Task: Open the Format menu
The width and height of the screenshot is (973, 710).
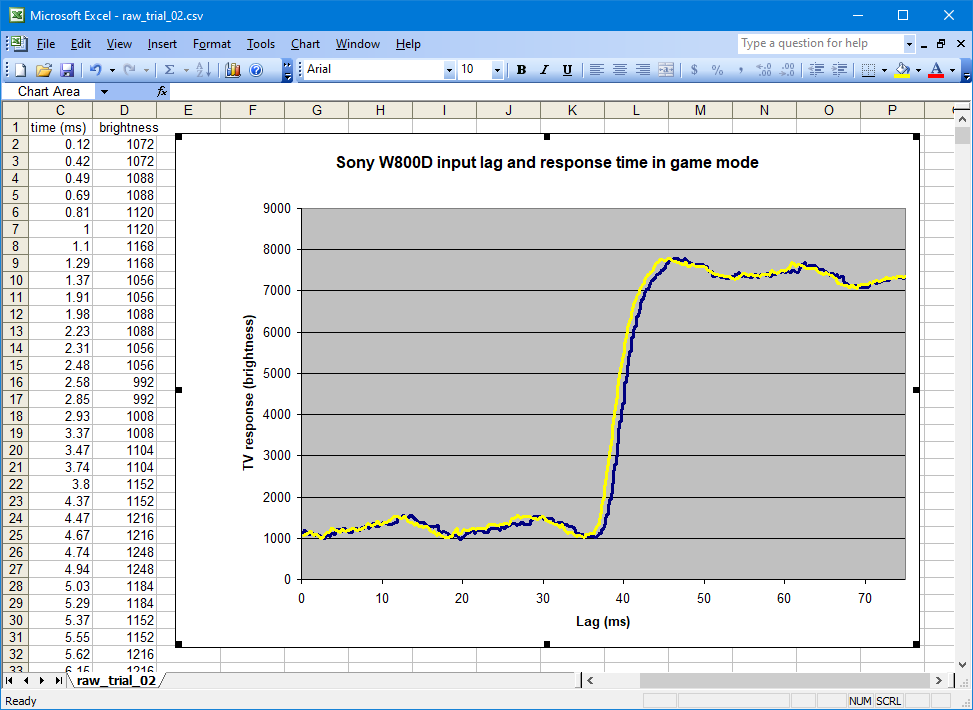Action: coord(212,44)
